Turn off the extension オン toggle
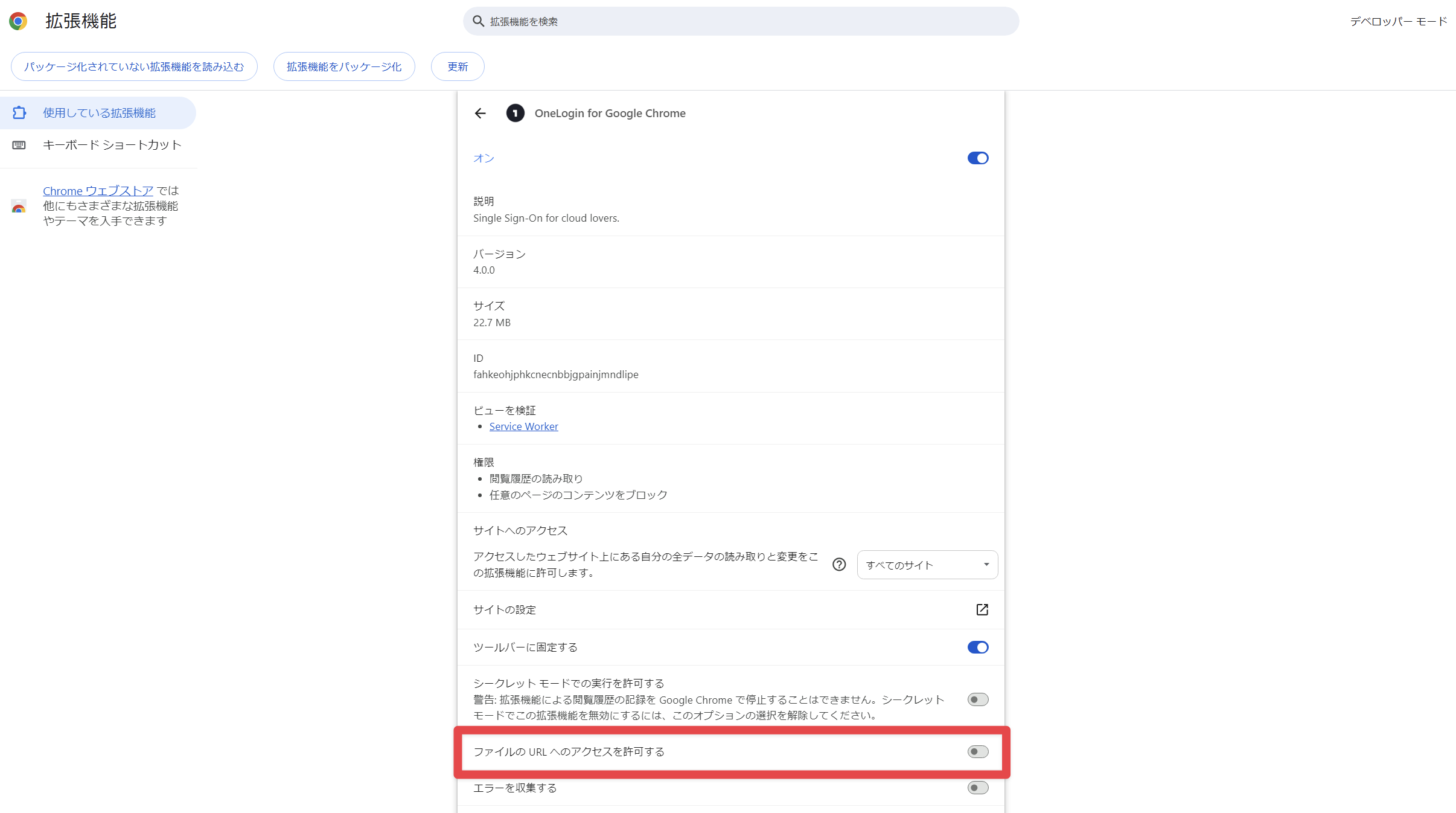This screenshot has width=1456, height=813. point(978,158)
